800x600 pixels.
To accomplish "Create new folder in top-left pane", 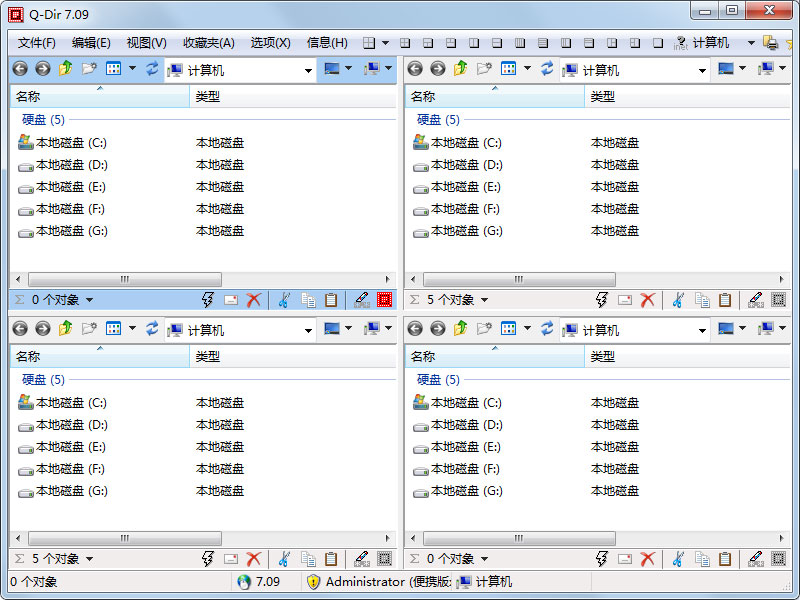I will coord(89,68).
